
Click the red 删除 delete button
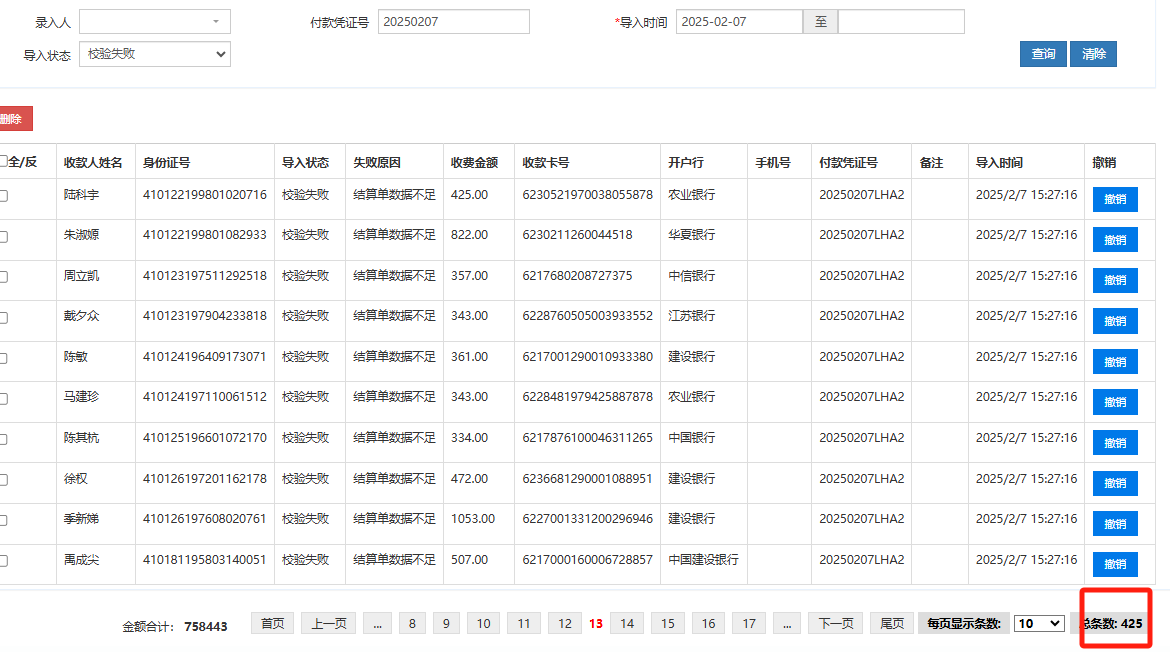14,119
